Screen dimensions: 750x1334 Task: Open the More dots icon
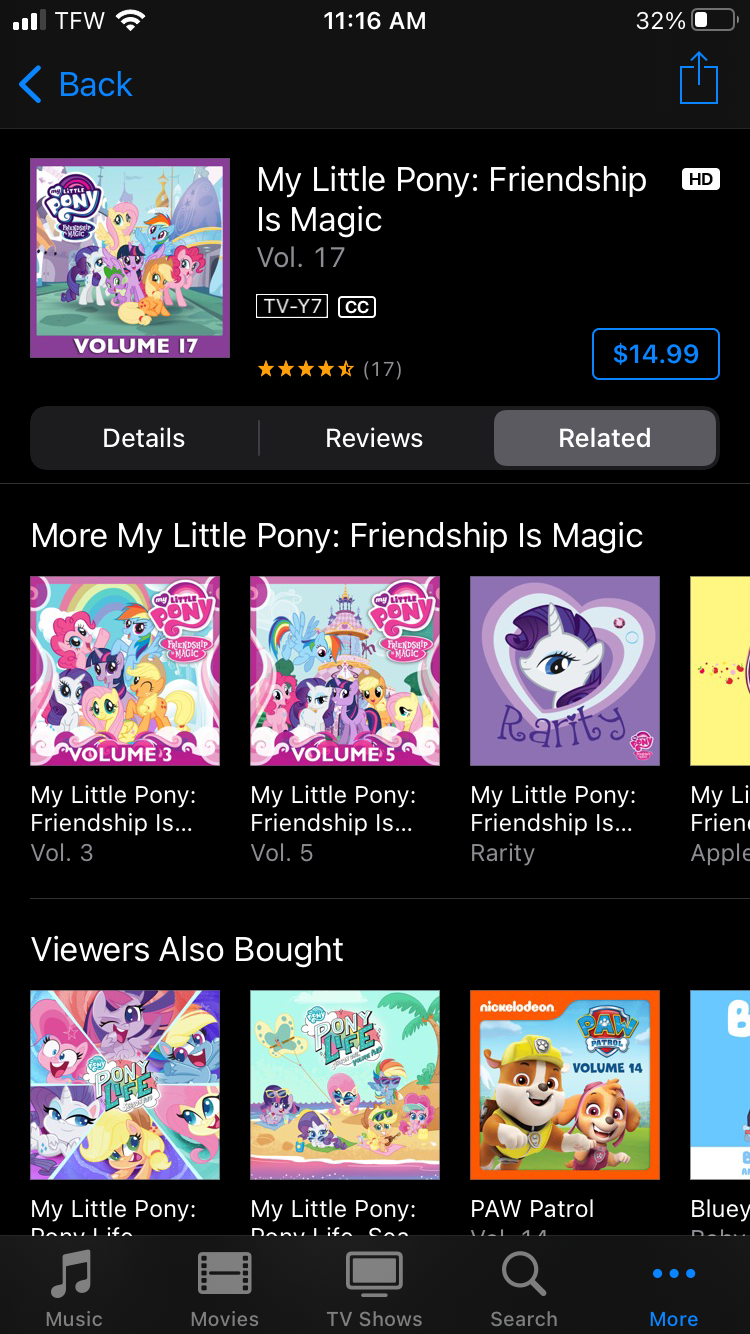tap(673, 1275)
